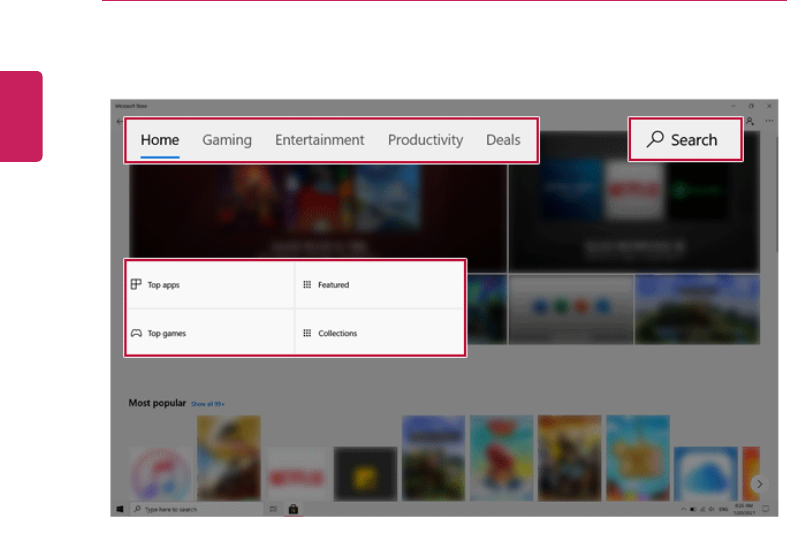Viewport: 790px width, 533px height.
Task: Open the user account icon
Action: point(750,121)
